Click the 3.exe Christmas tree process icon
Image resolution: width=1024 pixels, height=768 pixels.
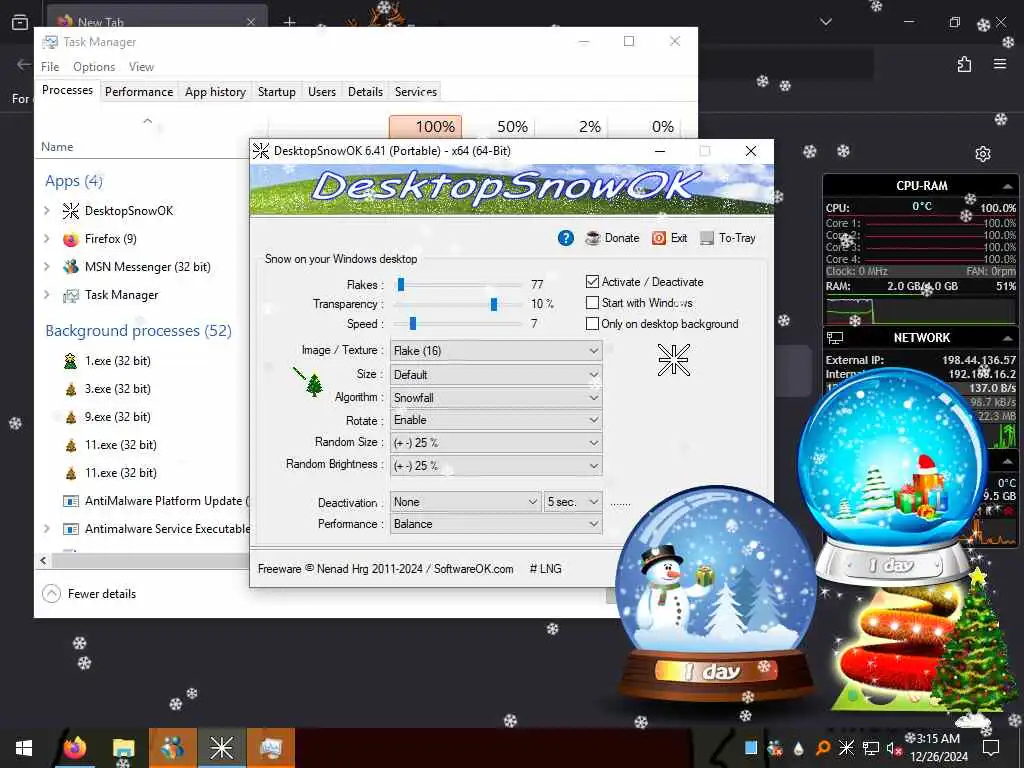point(71,389)
